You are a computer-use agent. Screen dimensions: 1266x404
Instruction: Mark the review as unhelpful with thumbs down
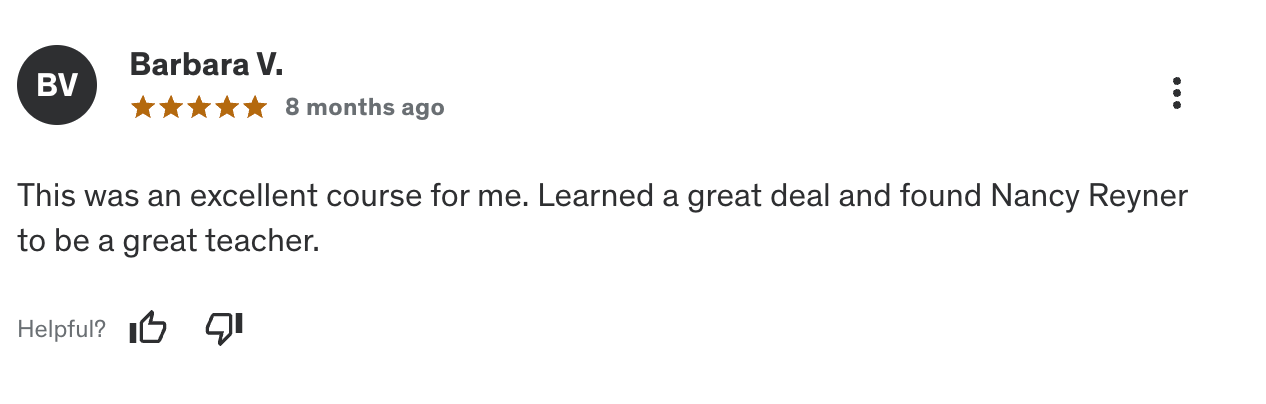[x=224, y=327]
